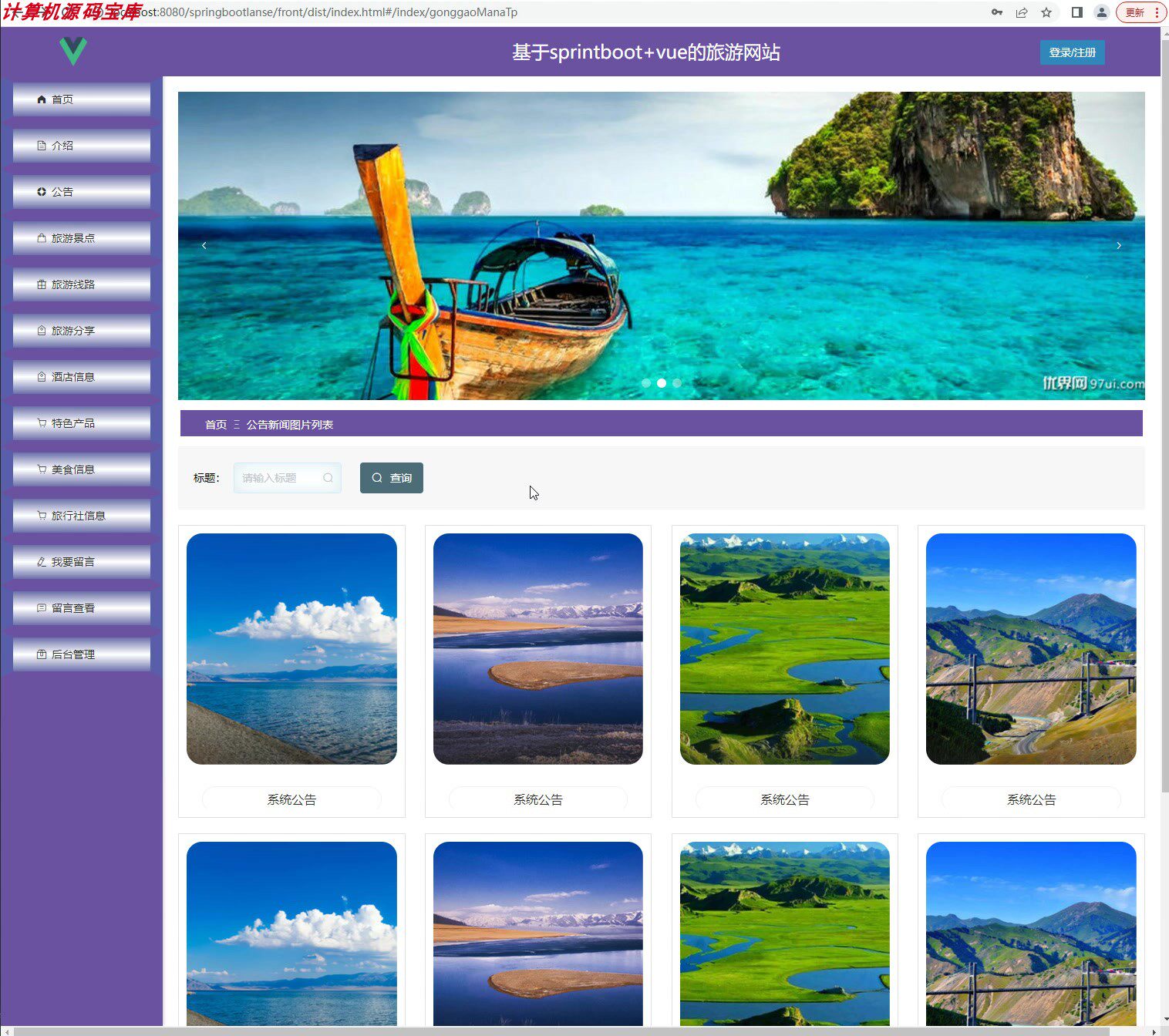Click the Vue logo in the header
Viewport: 1169px width, 1036px height.
tap(72, 52)
